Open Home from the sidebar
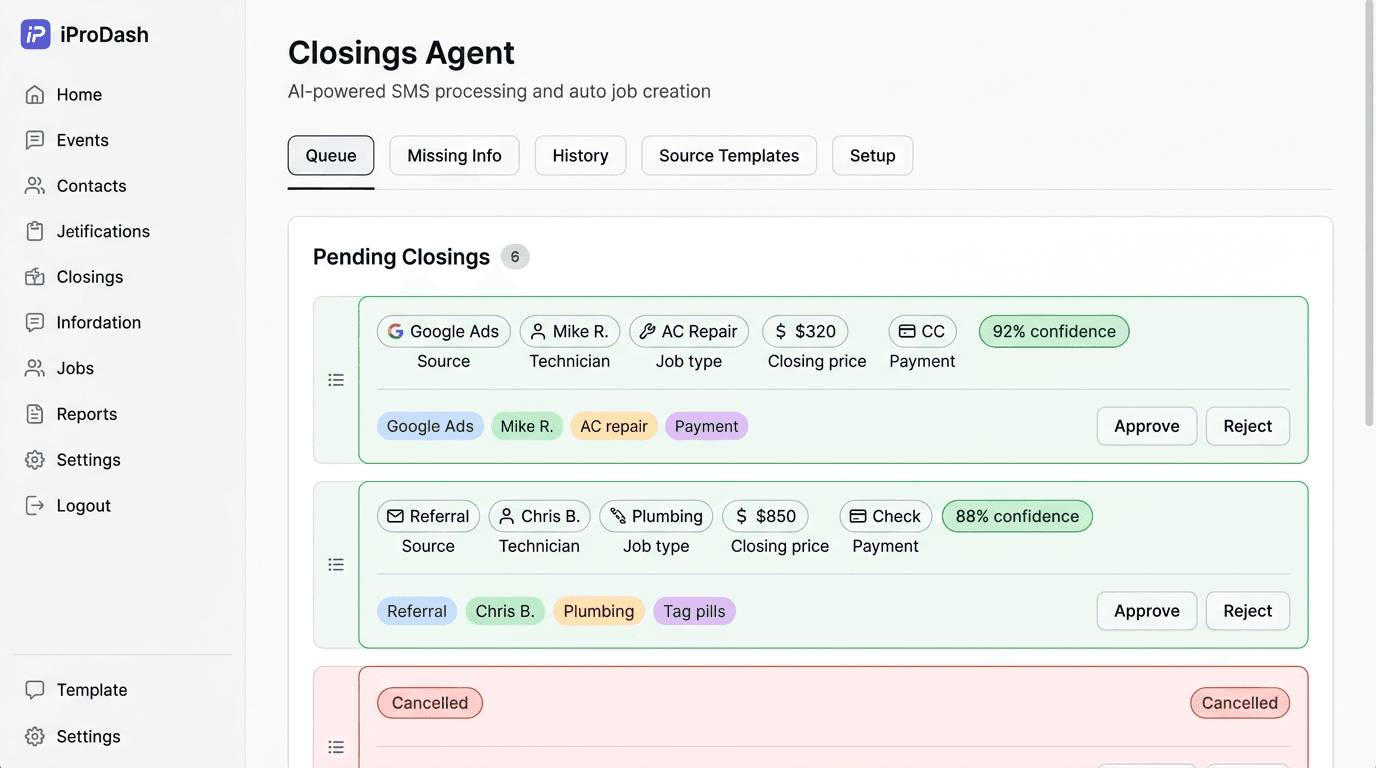This screenshot has width=1376, height=768. [x=35, y=94]
